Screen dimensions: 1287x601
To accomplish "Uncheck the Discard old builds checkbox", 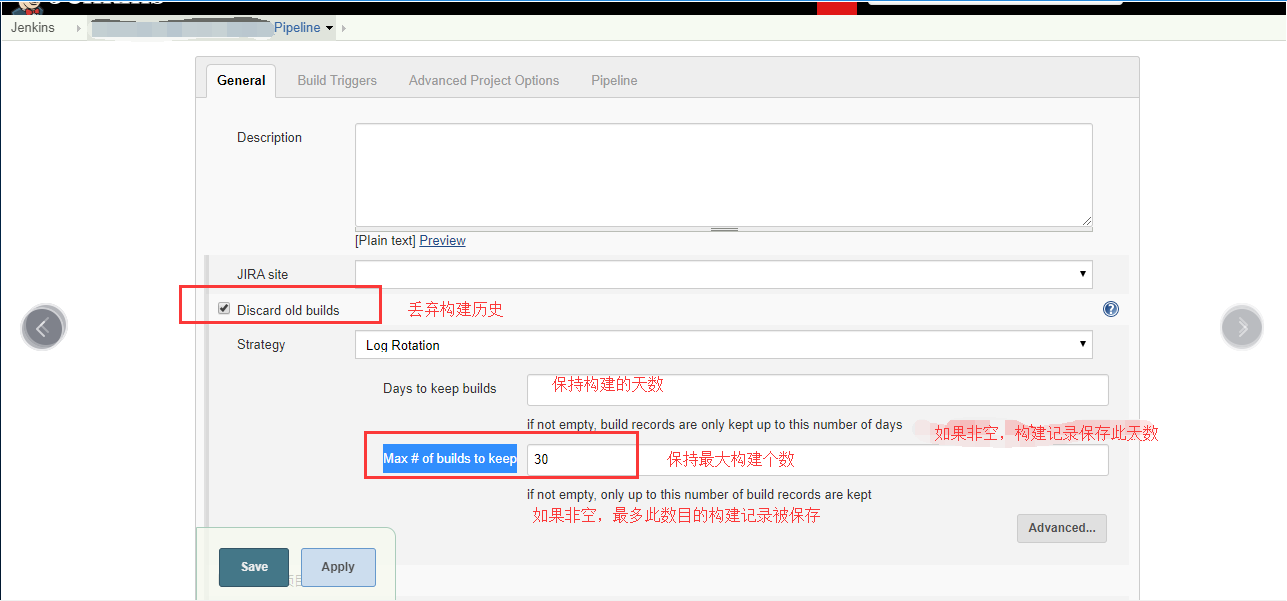I will click(x=224, y=309).
